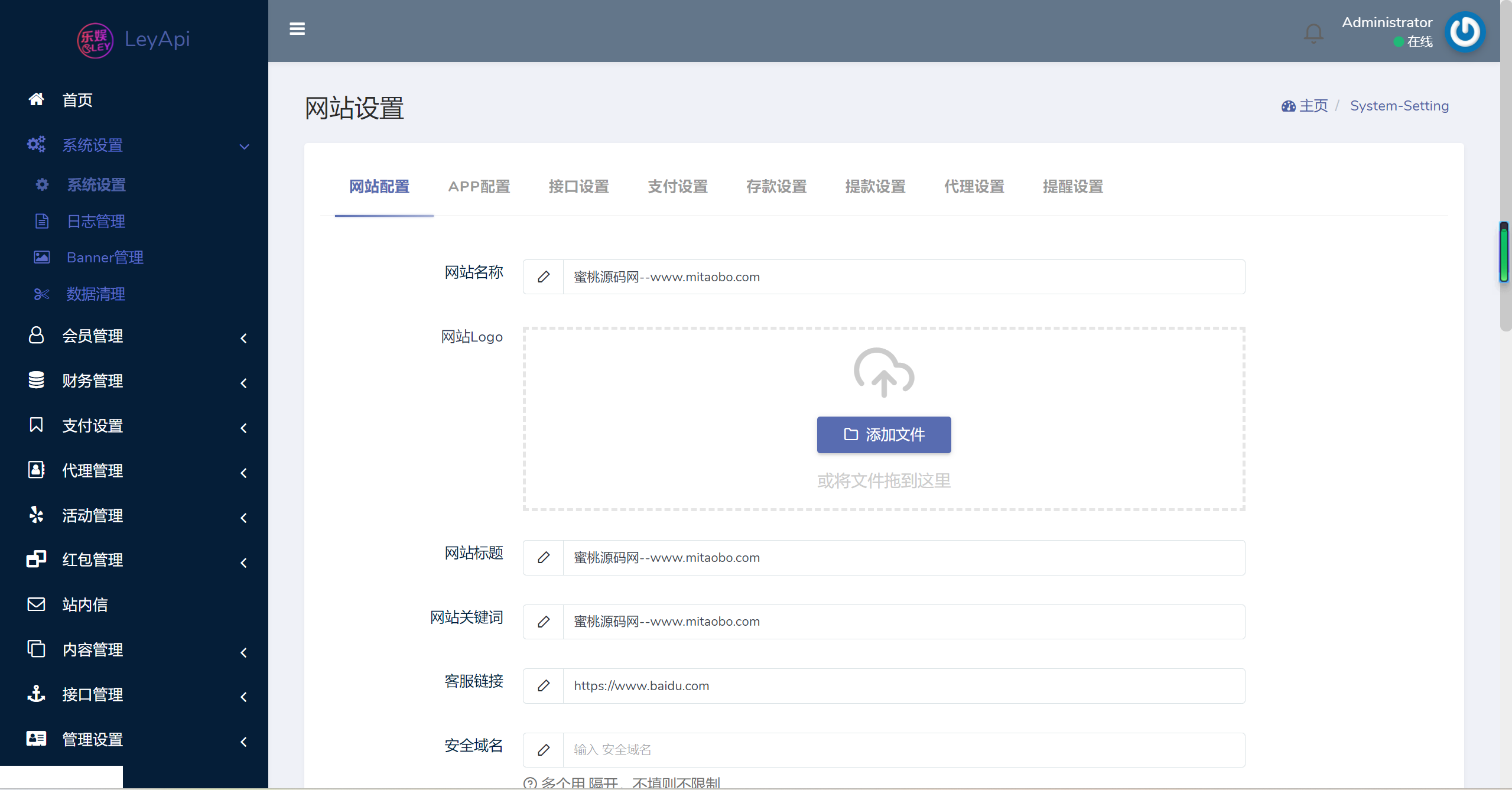Click into the 安全域名 input field
This screenshot has height=790, width=1512.
(903, 749)
